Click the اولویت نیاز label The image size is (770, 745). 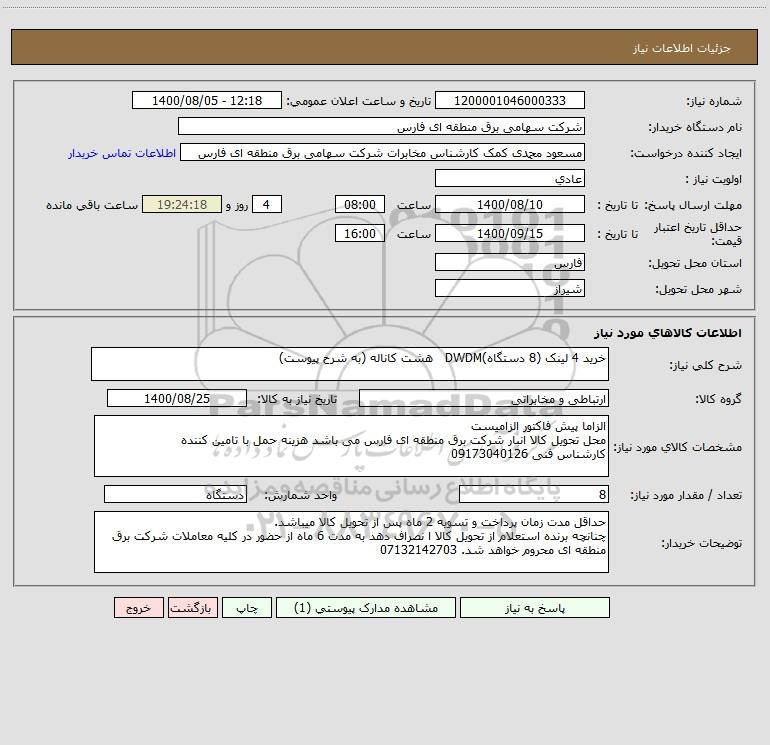pos(714,180)
